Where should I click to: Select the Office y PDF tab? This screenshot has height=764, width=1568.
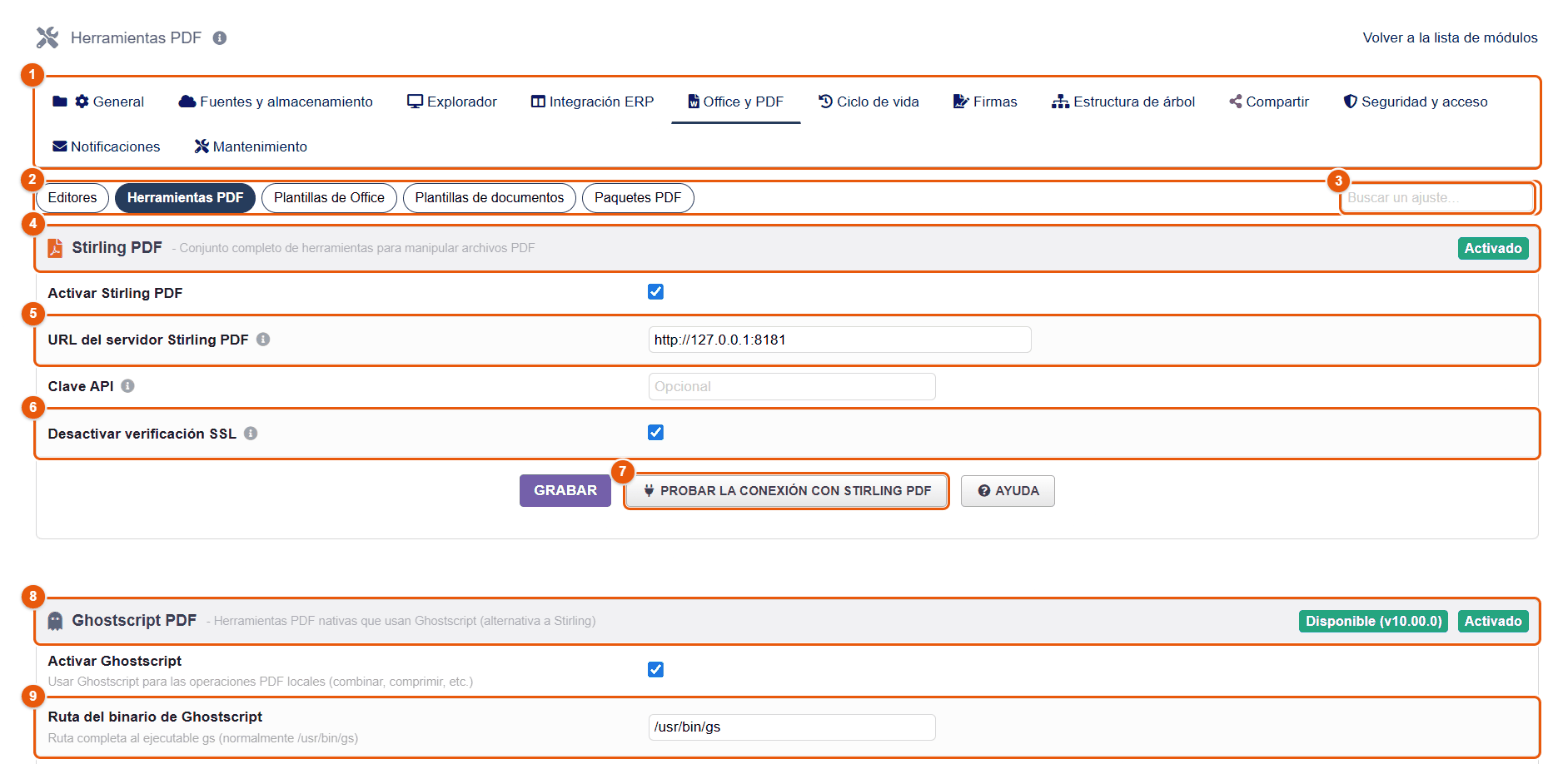coord(736,101)
